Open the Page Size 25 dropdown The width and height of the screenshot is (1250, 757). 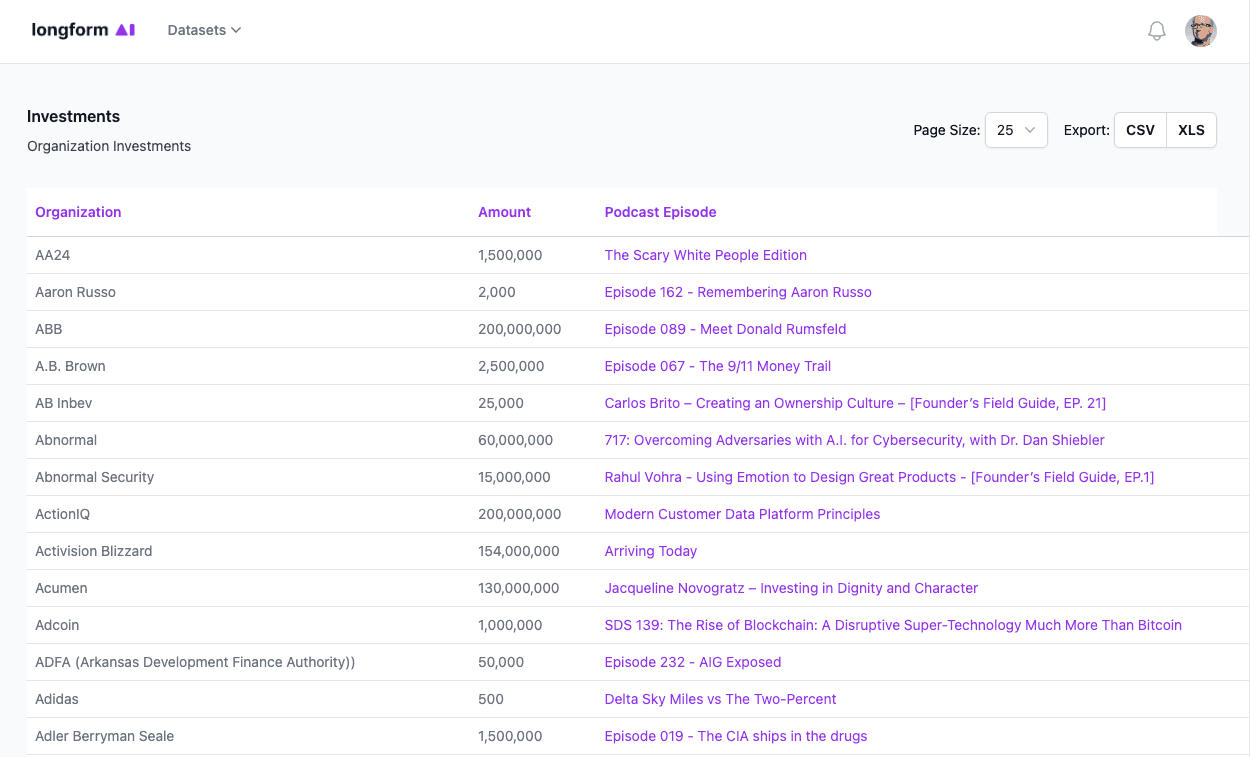coord(1016,130)
